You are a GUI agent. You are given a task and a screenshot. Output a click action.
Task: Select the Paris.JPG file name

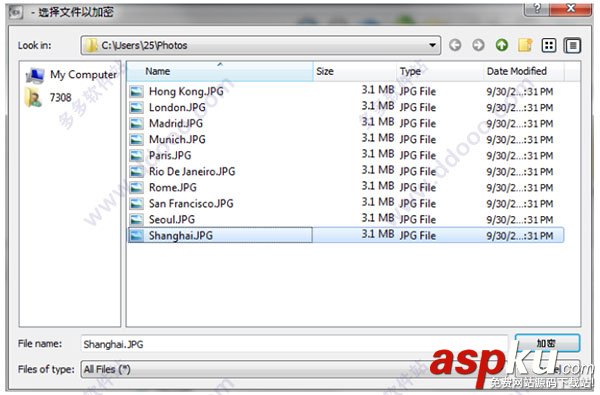point(170,156)
